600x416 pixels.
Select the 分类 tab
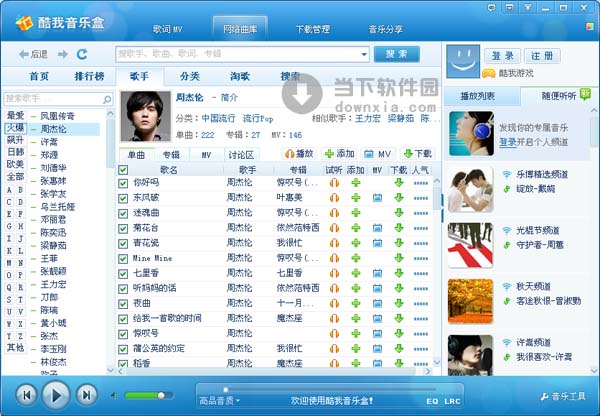[189, 76]
